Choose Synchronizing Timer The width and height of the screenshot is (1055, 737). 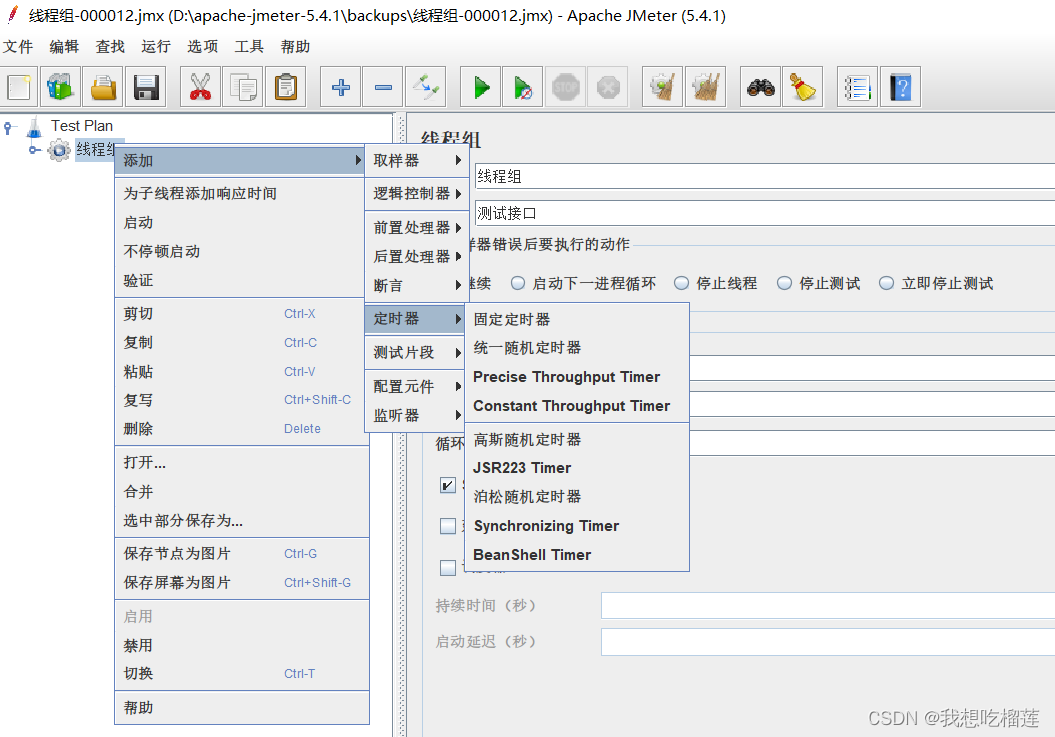[x=577, y=526]
